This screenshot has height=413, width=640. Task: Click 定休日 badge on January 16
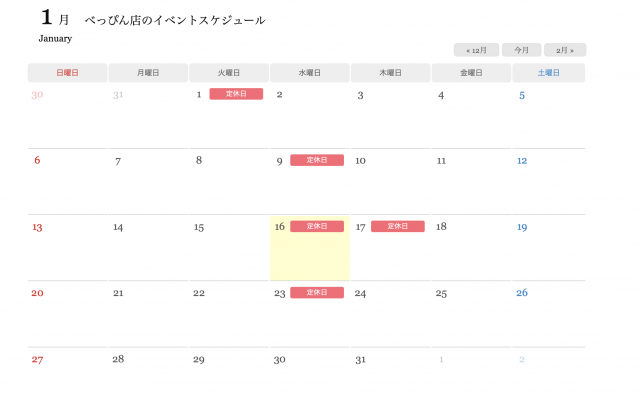pos(317,226)
